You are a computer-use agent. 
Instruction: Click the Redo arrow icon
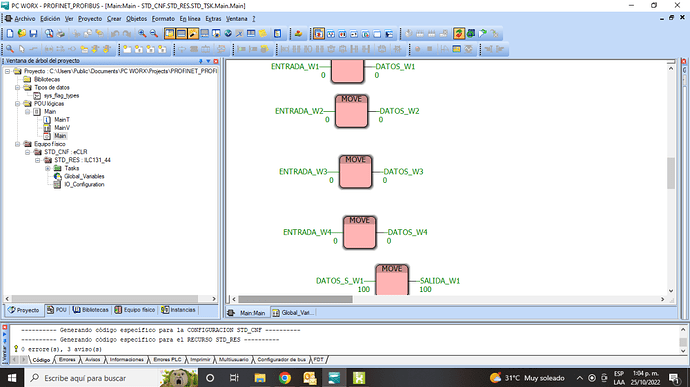(x=127, y=33)
